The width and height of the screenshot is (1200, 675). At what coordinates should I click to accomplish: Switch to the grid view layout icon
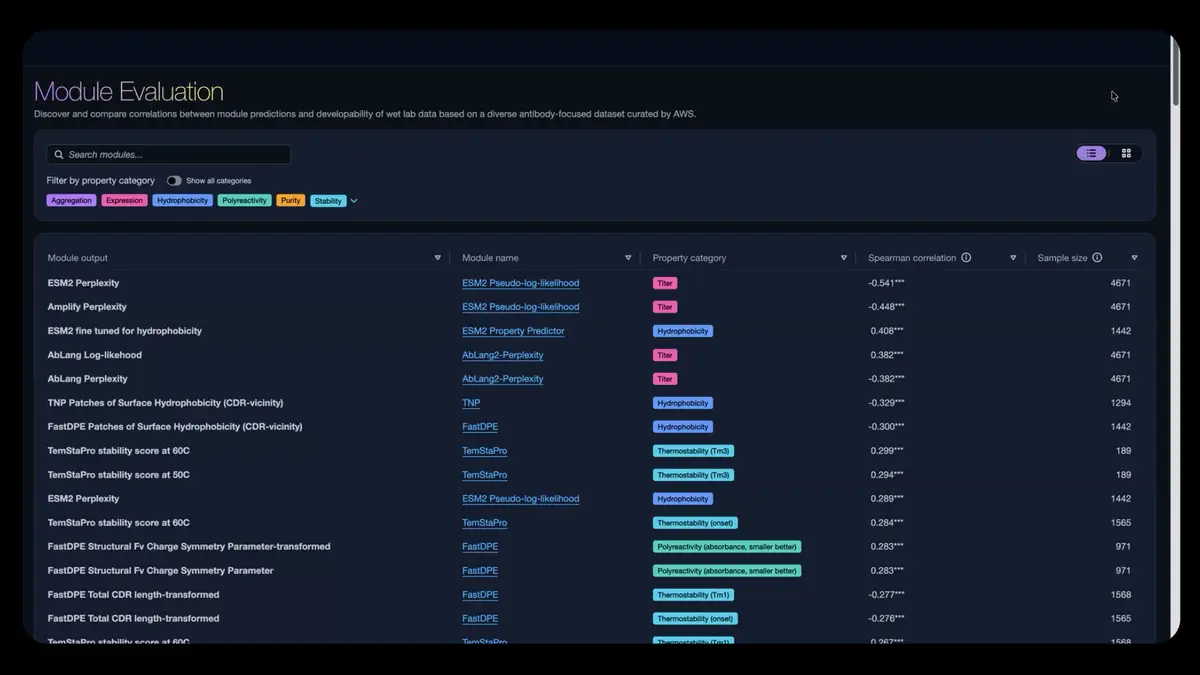pos(1126,153)
